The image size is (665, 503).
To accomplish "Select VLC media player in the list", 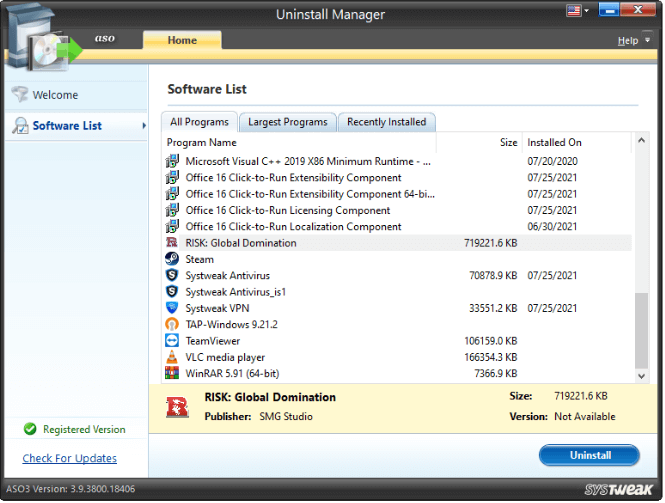I will [x=398, y=357].
